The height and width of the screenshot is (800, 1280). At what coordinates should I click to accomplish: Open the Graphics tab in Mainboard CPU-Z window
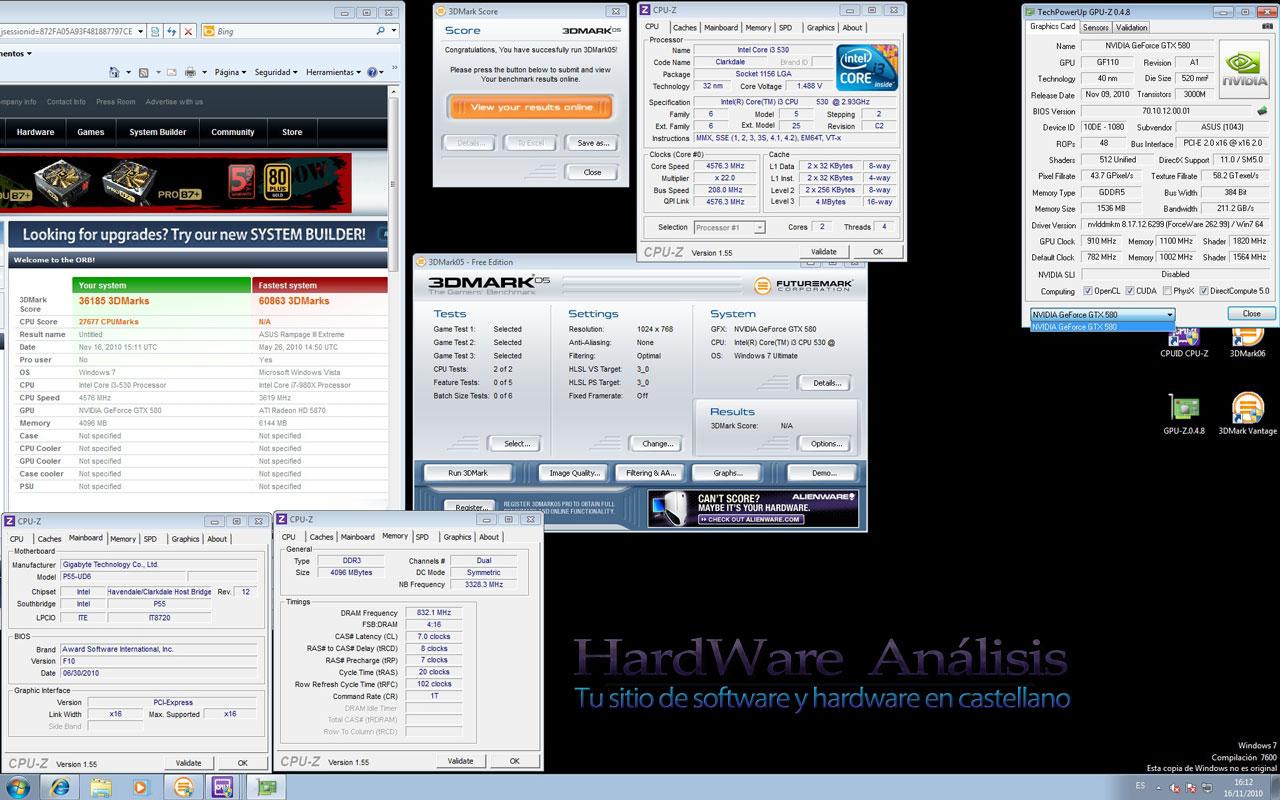(185, 539)
